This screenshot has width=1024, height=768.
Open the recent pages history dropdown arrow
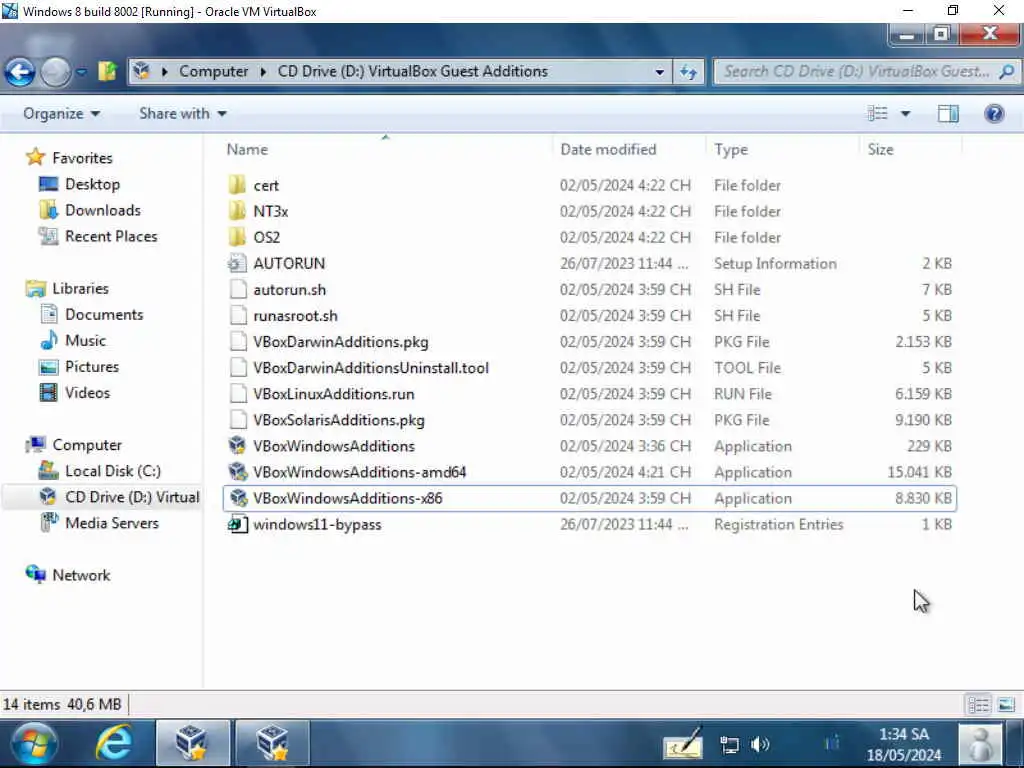pos(81,72)
